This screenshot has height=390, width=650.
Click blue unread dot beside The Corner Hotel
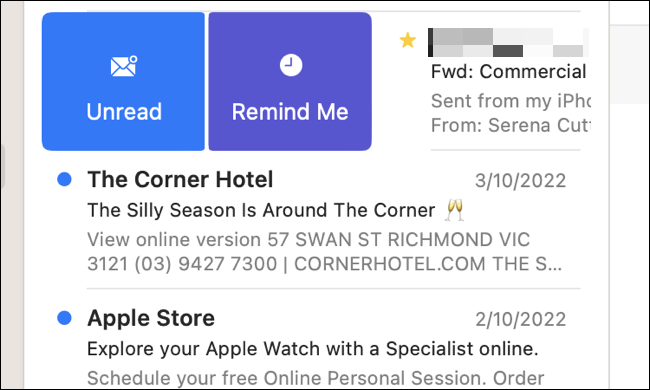coord(64,179)
